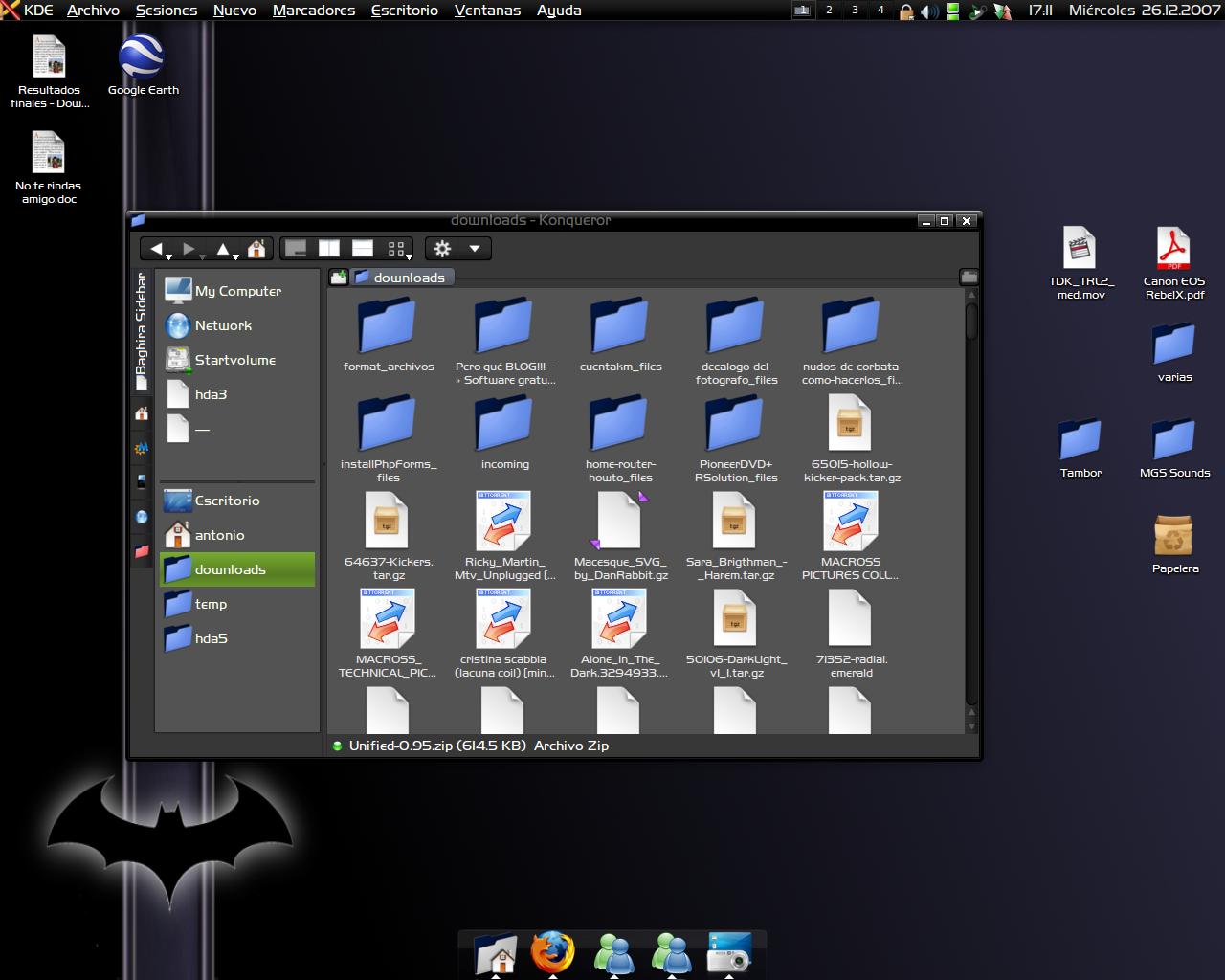This screenshot has width=1225, height=980.
Task: Select cristina scabbia torrent file
Action: tap(504, 634)
